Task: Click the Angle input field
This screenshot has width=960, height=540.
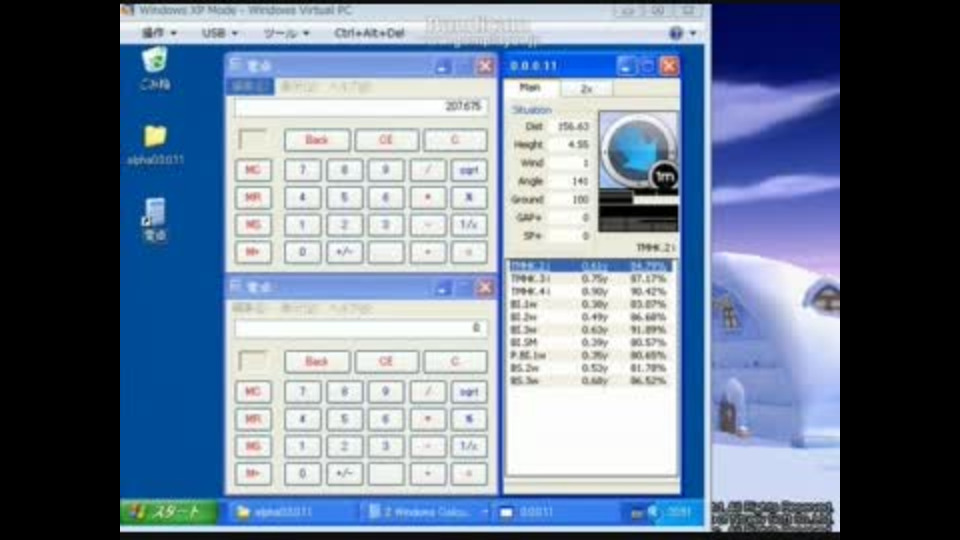Action: (x=570, y=181)
